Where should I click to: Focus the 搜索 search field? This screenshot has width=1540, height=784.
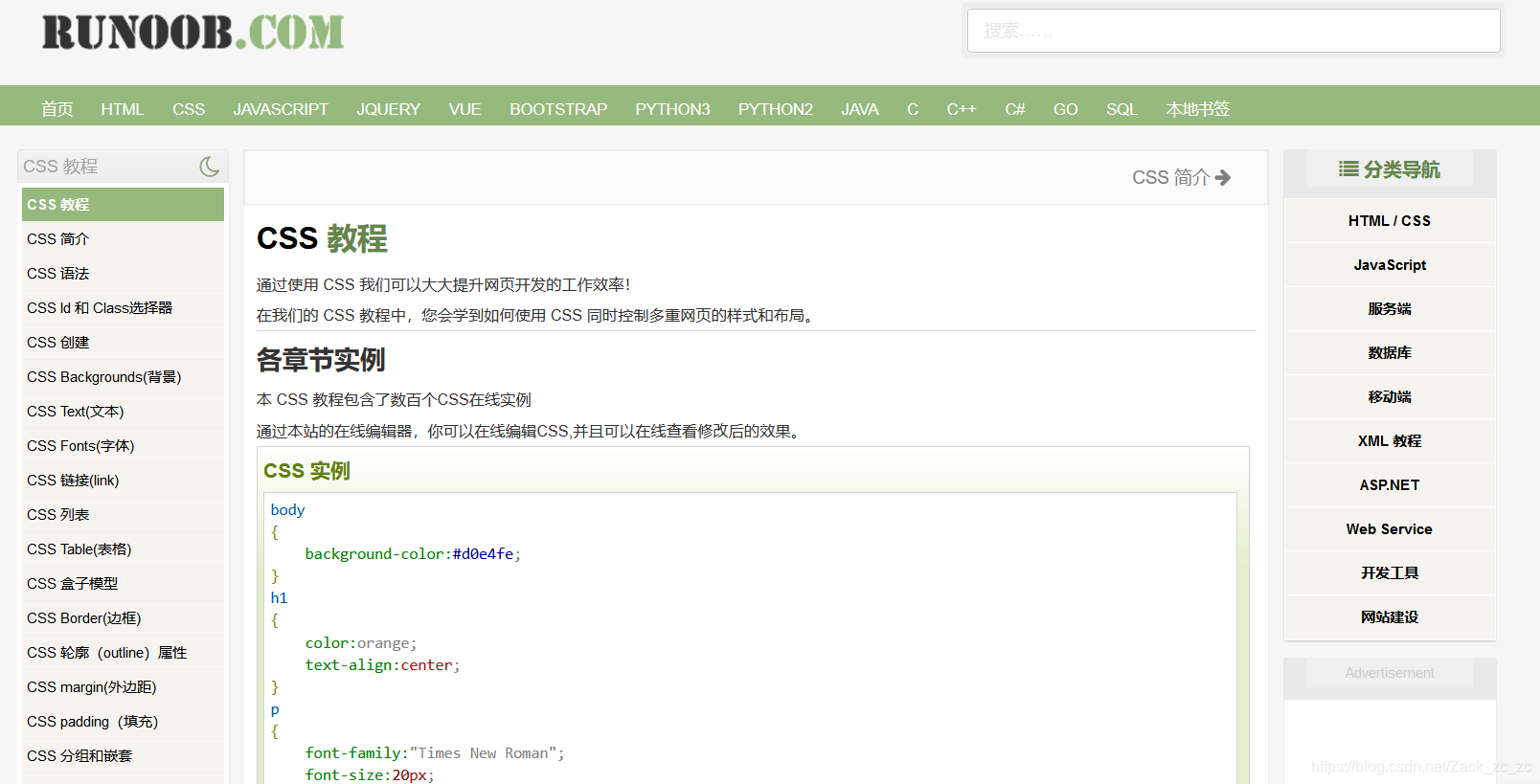point(1234,31)
